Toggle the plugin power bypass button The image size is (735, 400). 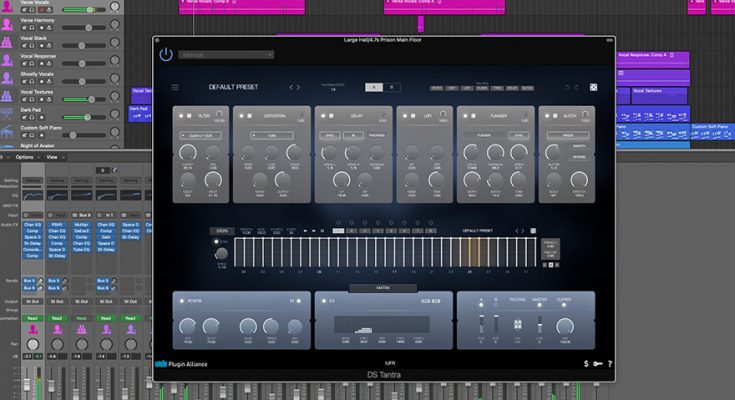[165, 55]
